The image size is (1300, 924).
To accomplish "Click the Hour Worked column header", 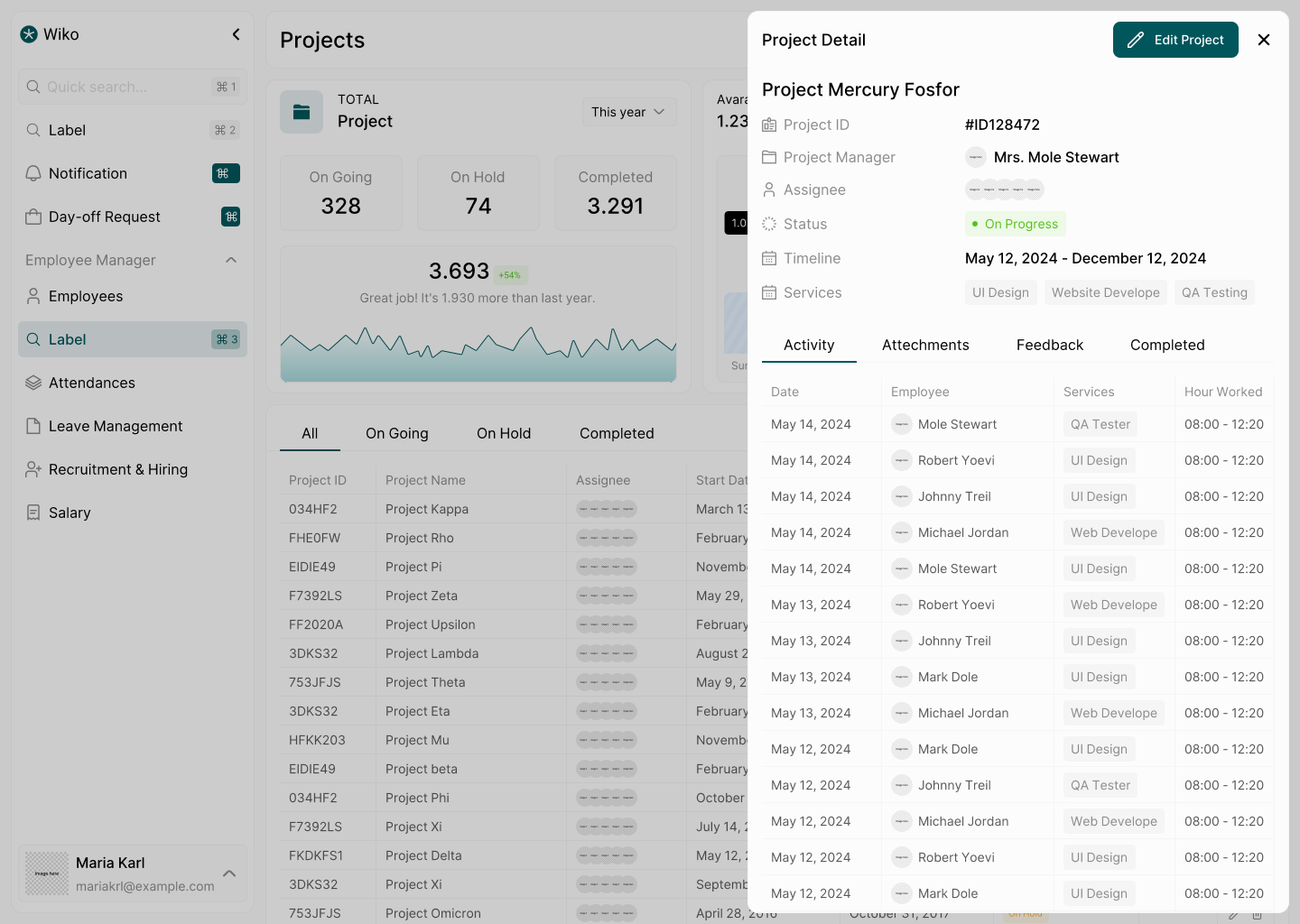I will click(x=1223, y=392).
